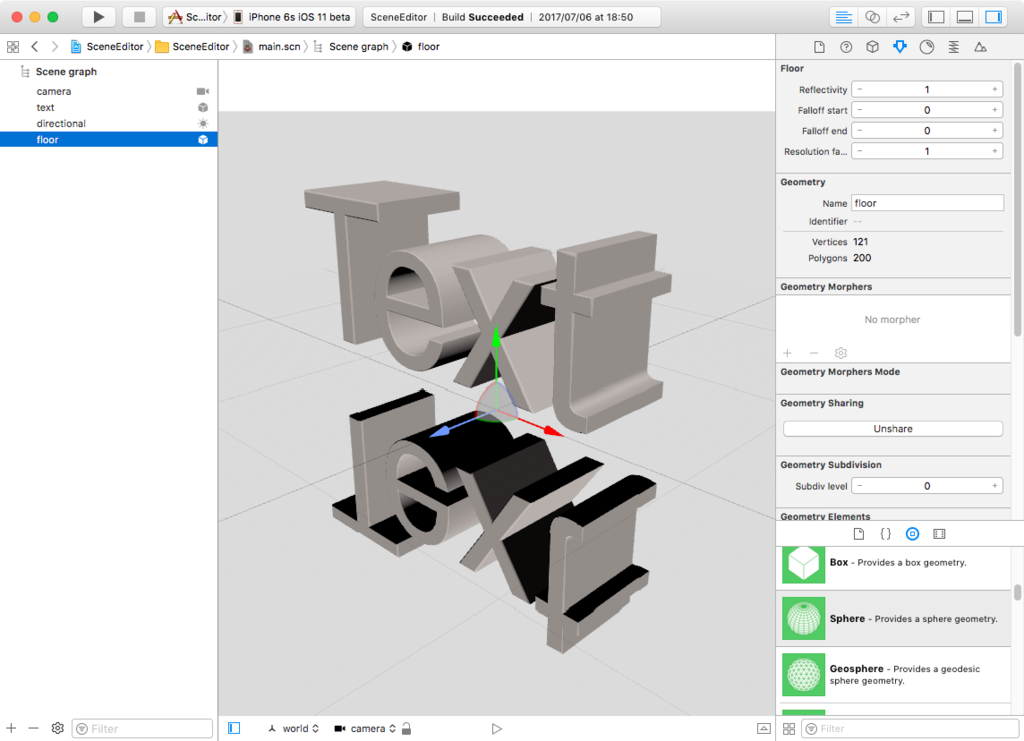Viewport: 1024px width, 741px height.
Task: Open the scene graph actions gear
Action: [57, 728]
